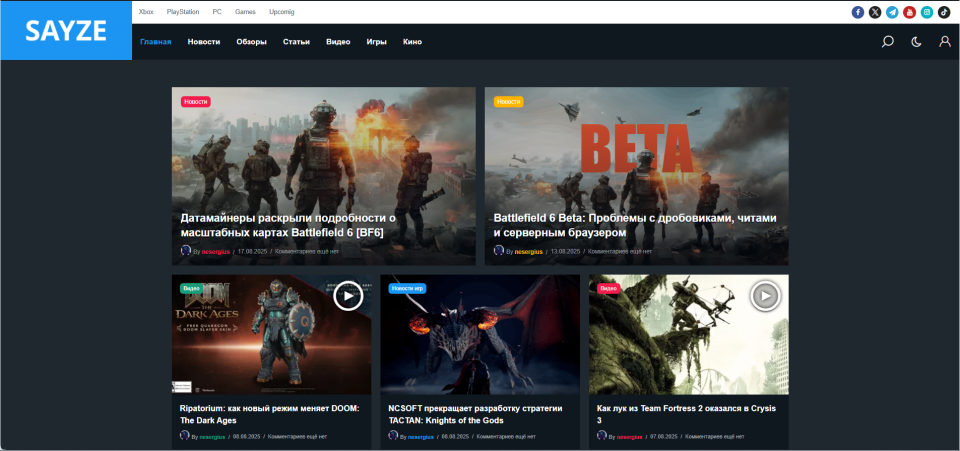Viewport: 960px width, 451px height.
Task: Open the NCSOFT dragon article thumbnail
Action: 480,334
